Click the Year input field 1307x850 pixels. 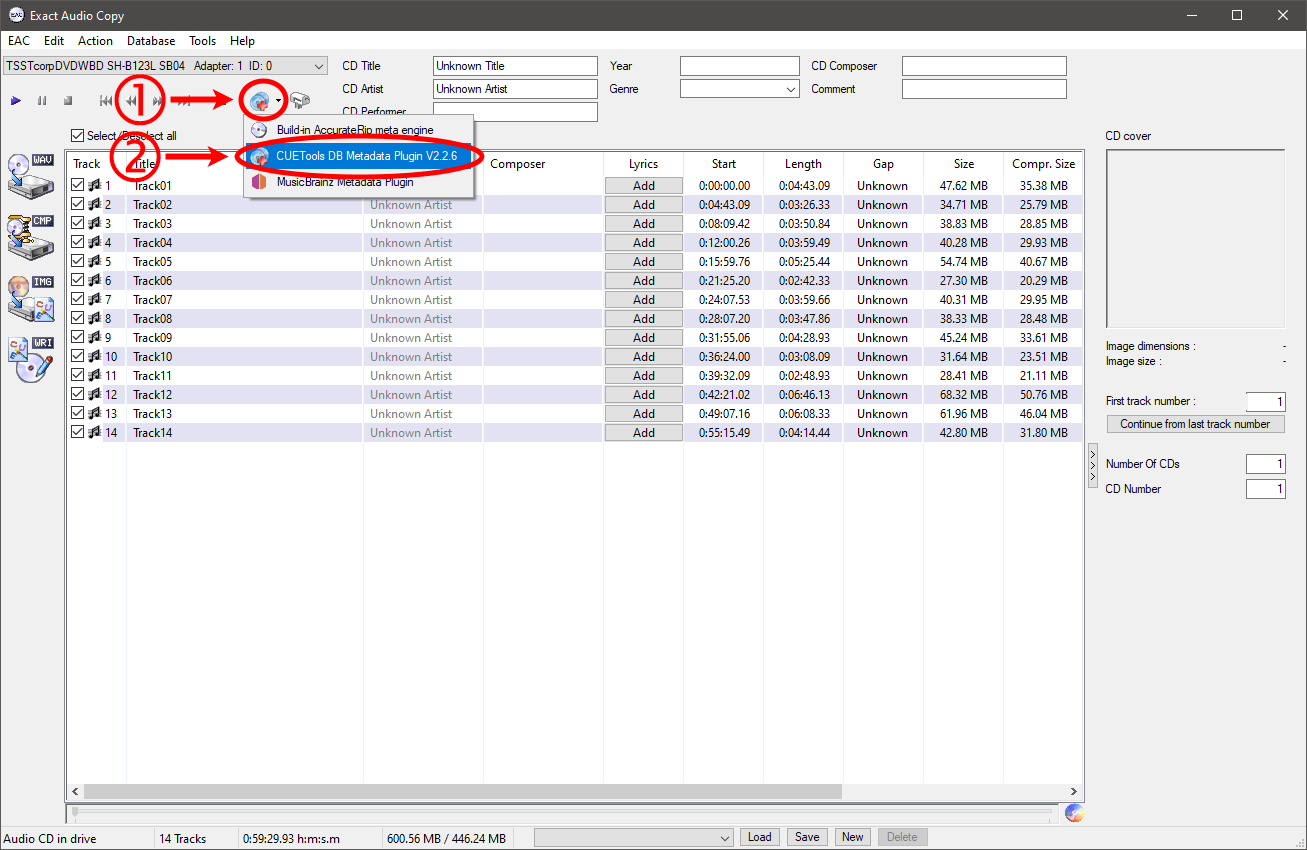740,66
